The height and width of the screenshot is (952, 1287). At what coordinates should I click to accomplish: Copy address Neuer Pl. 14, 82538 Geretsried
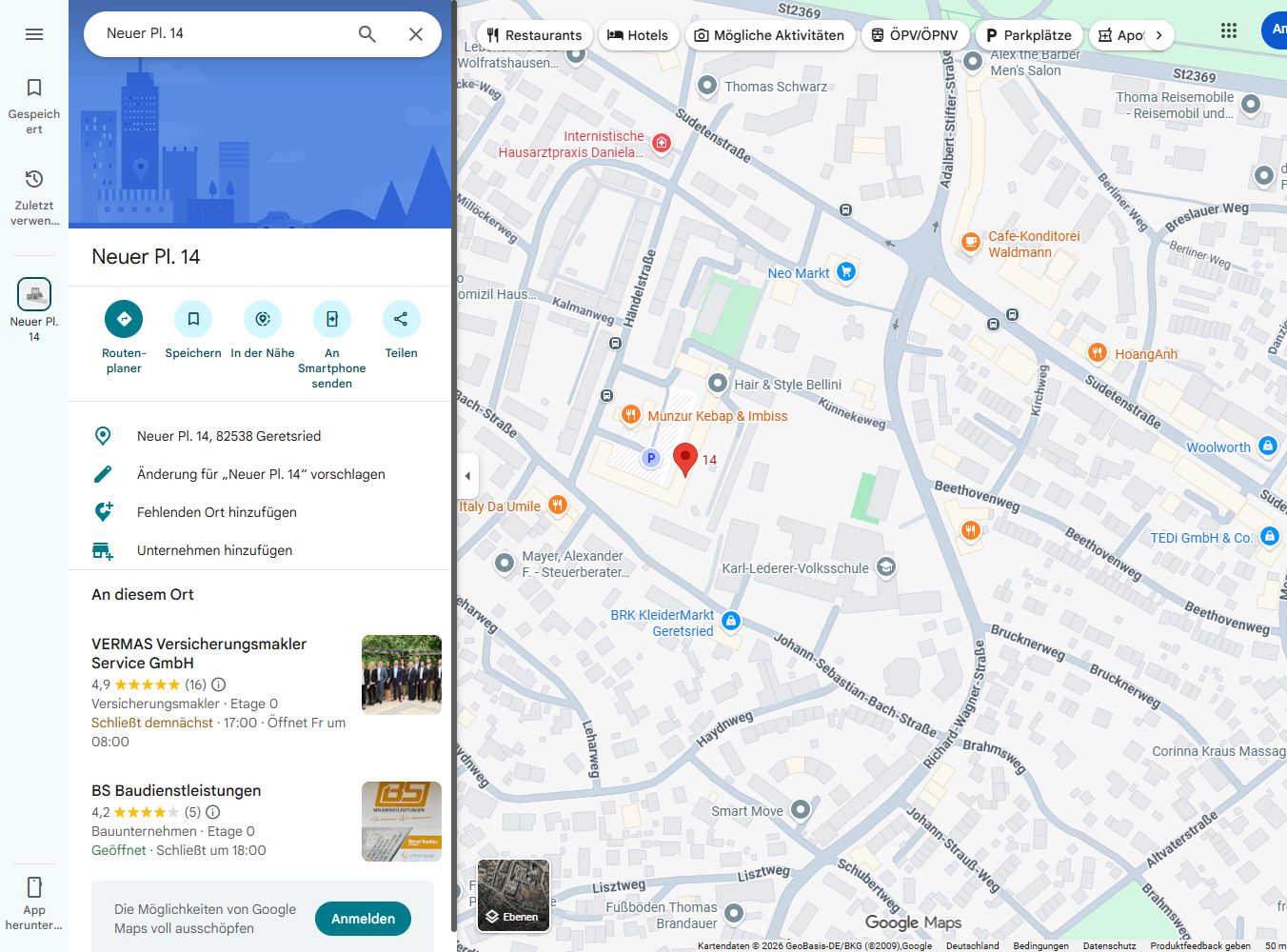(260, 436)
